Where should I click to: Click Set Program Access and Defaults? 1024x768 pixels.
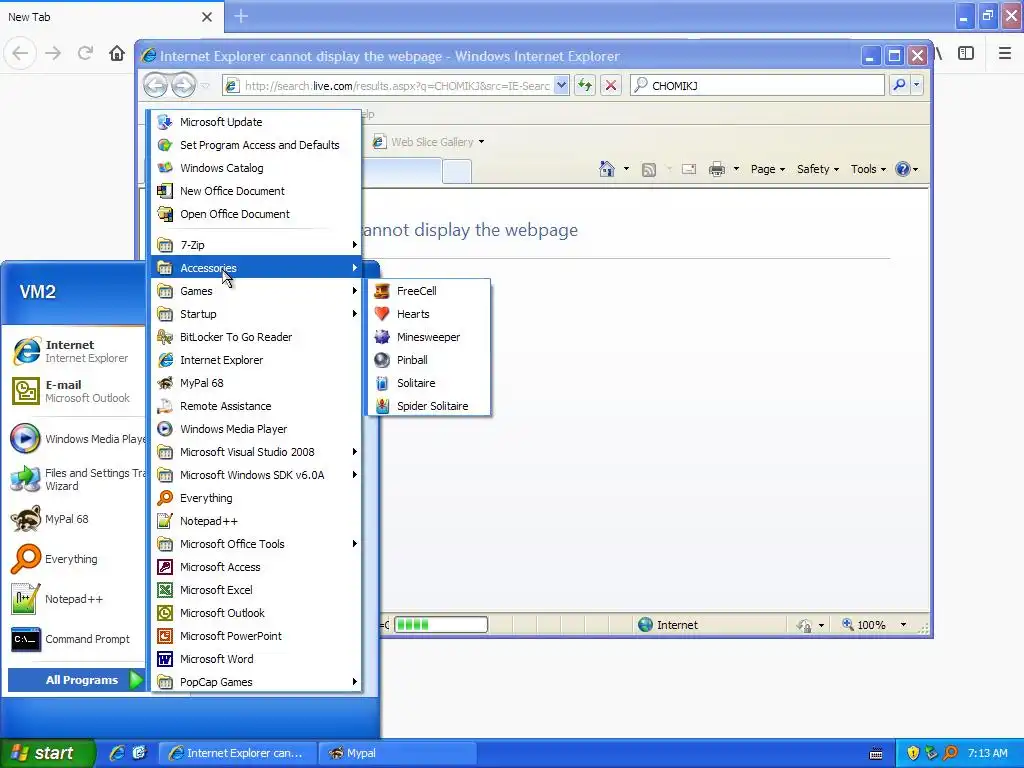tap(256, 145)
